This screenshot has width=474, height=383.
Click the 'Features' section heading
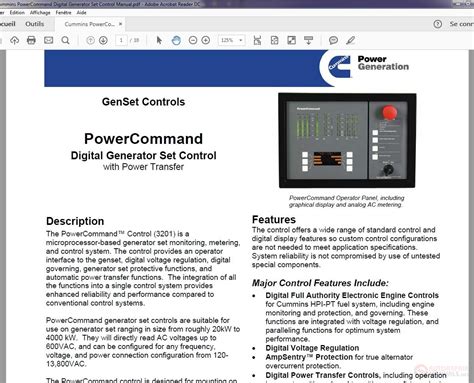[274, 219]
